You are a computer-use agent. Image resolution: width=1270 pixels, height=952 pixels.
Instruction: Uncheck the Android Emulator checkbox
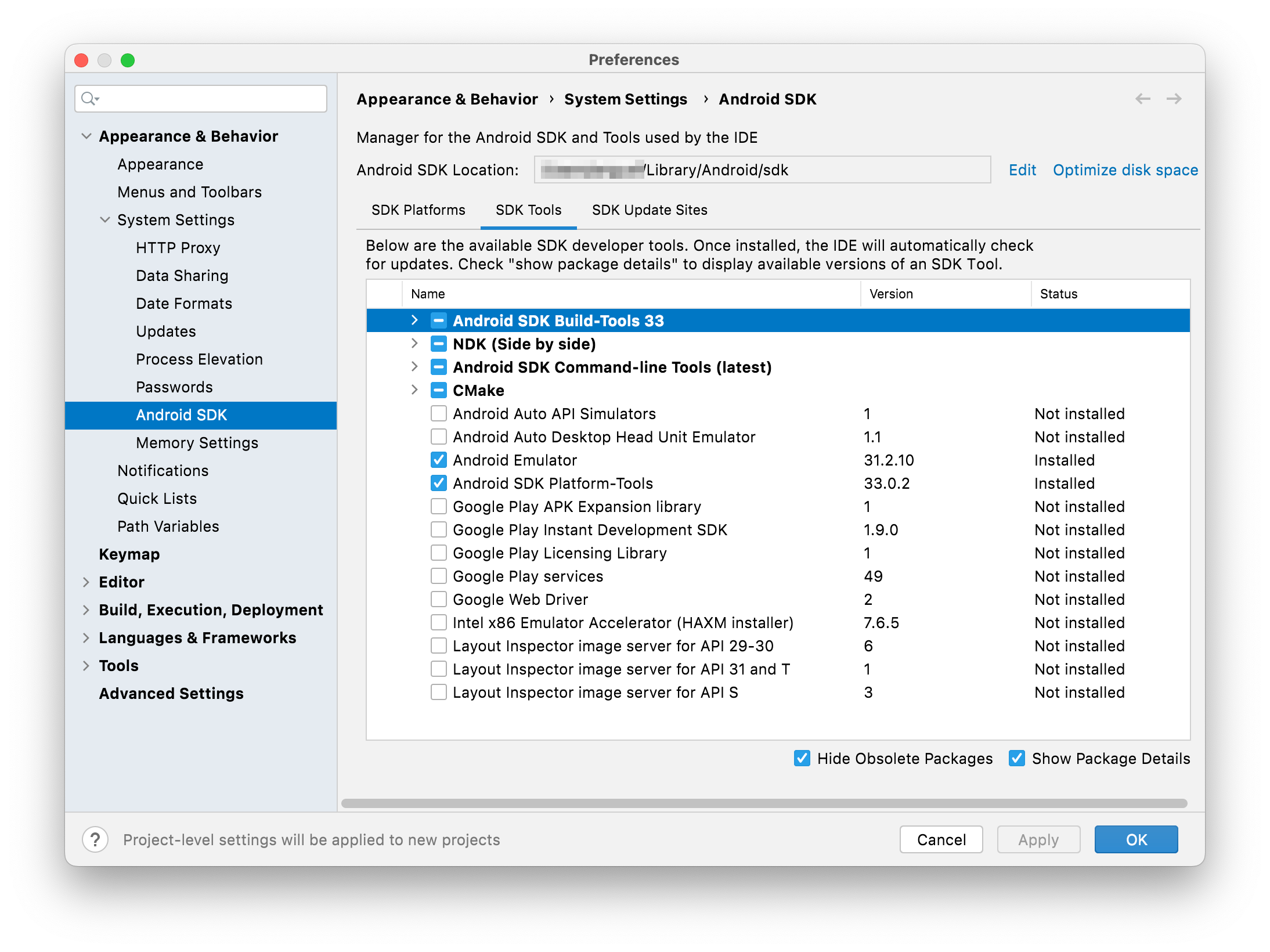pyautogui.click(x=439, y=460)
